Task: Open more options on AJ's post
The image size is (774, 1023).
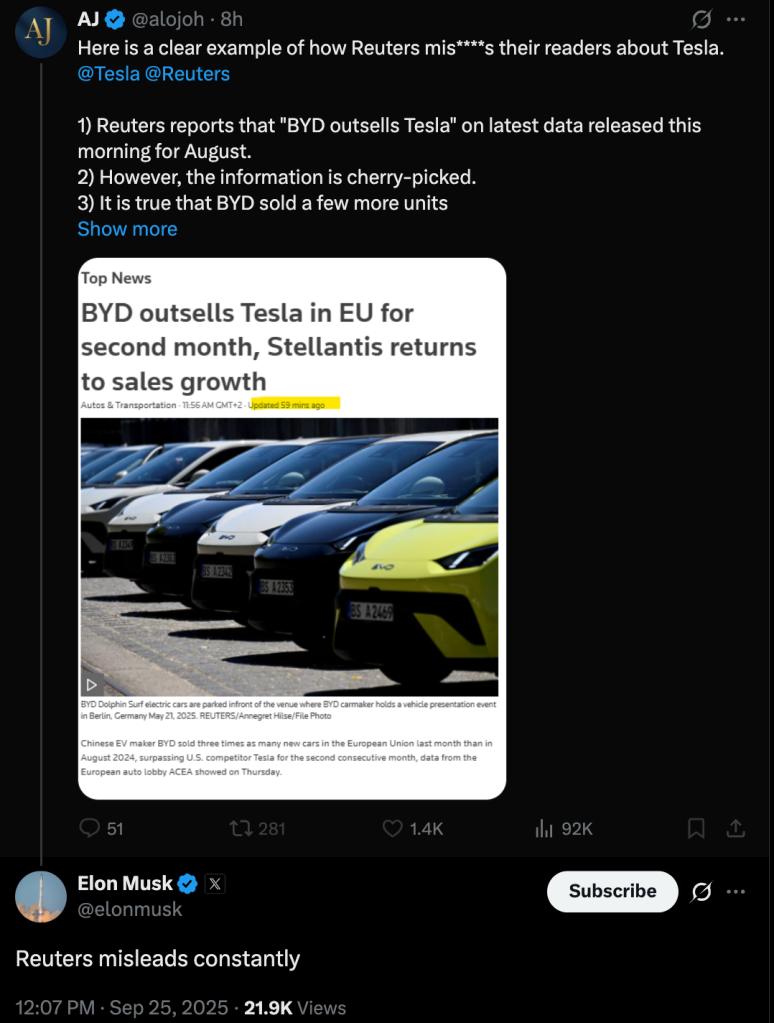Action: point(736,19)
